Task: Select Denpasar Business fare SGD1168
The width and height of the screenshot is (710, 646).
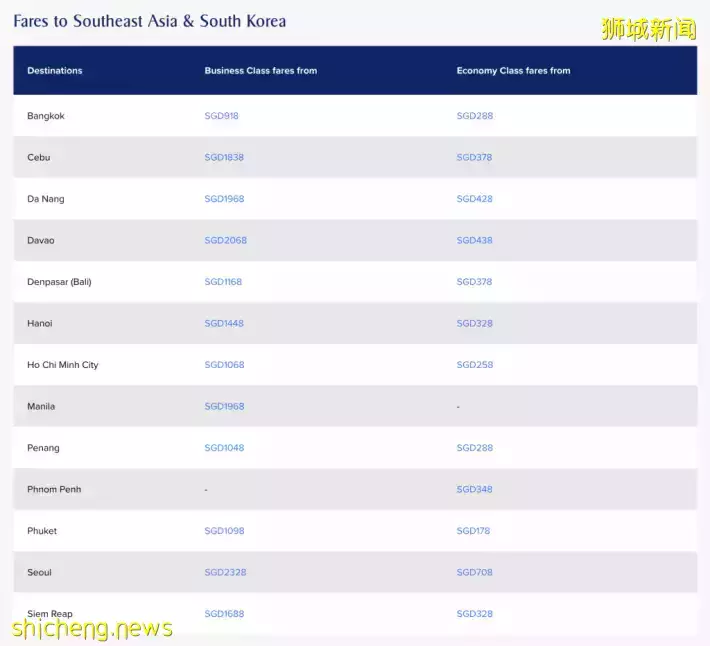Action: [223, 282]
